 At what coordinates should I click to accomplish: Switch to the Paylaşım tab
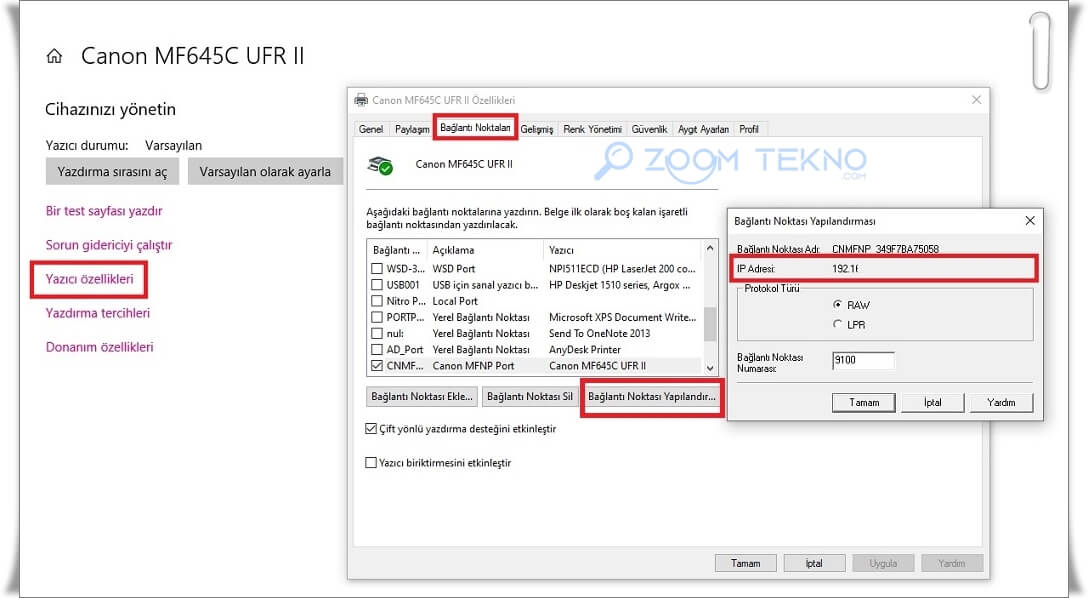[x=411, y=129]
